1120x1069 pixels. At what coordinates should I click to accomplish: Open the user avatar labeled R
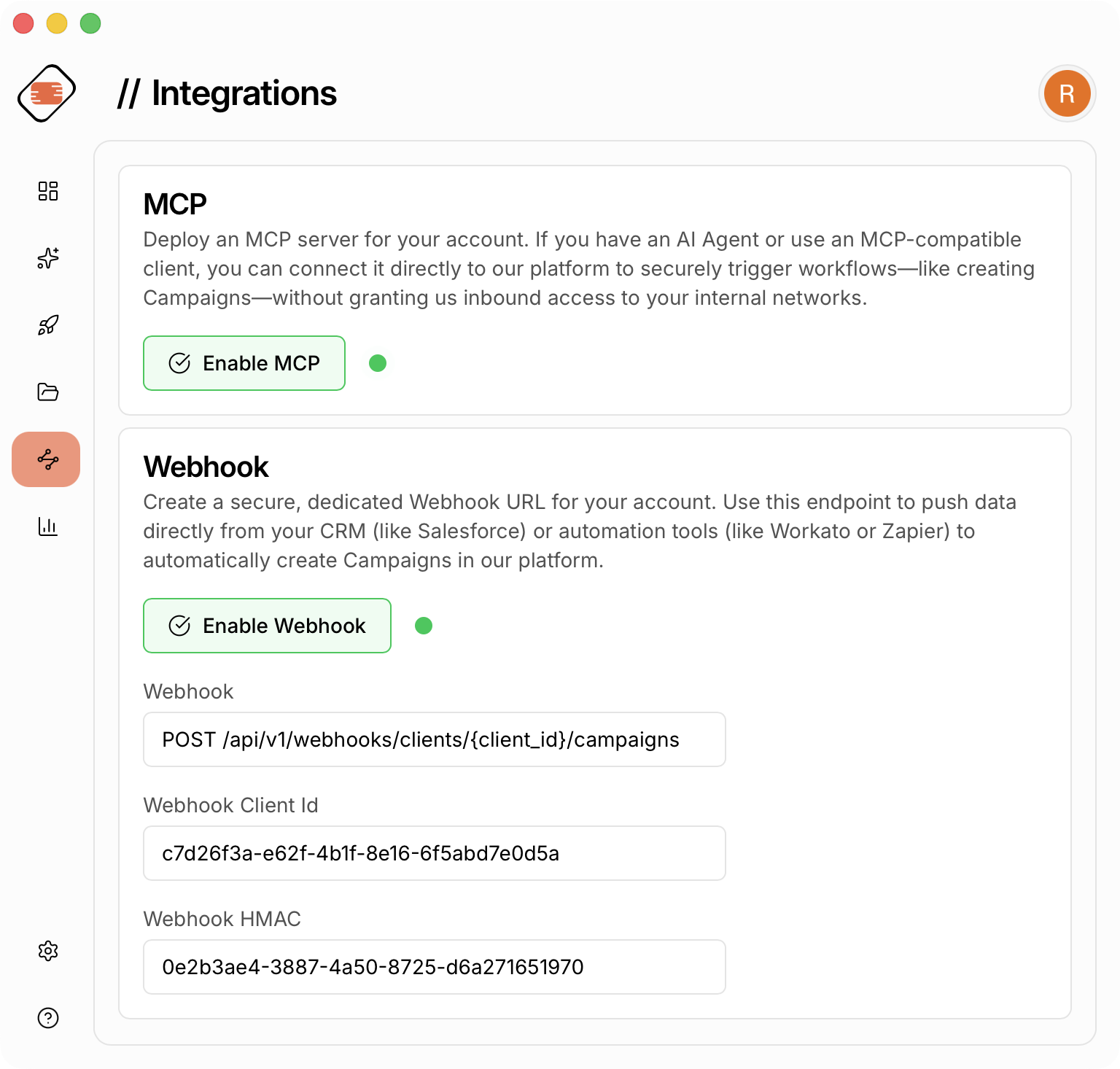pos(1067,93)
